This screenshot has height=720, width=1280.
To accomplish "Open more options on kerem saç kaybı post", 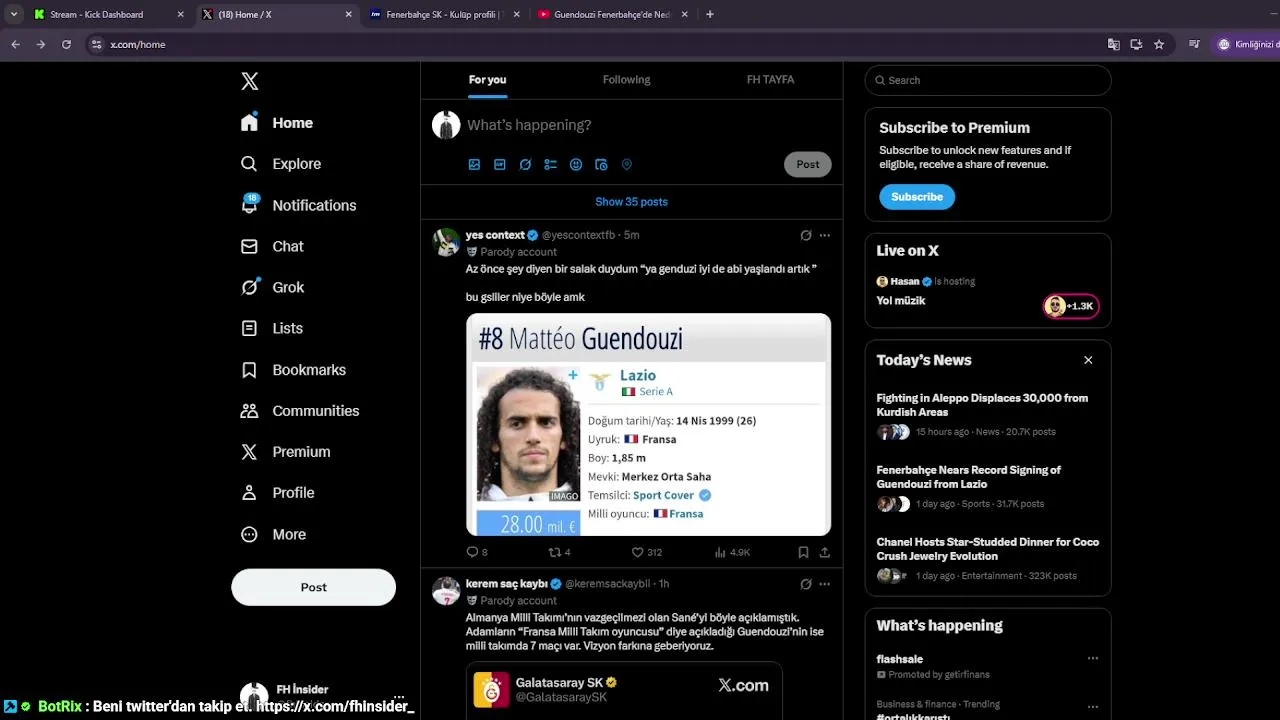I will [825, 584].
